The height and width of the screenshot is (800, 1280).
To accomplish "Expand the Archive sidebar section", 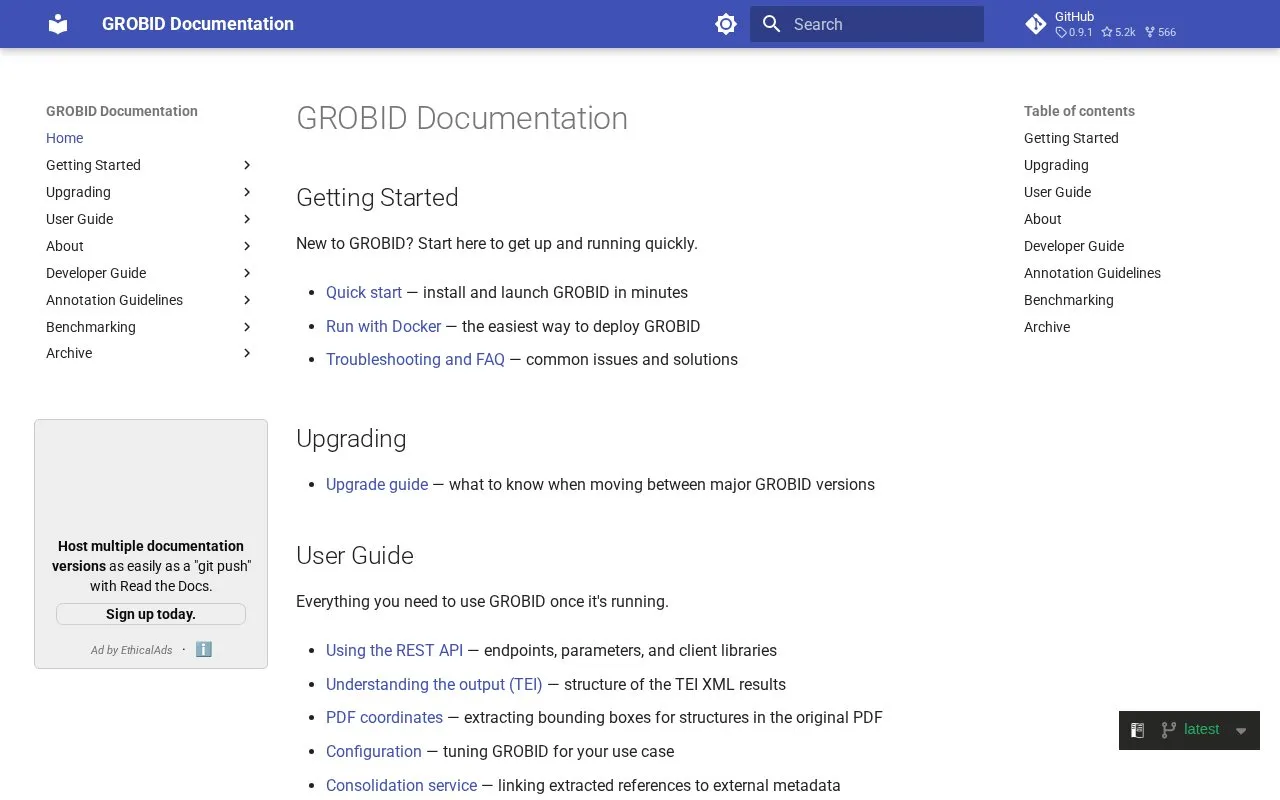I will pos(247,353).
